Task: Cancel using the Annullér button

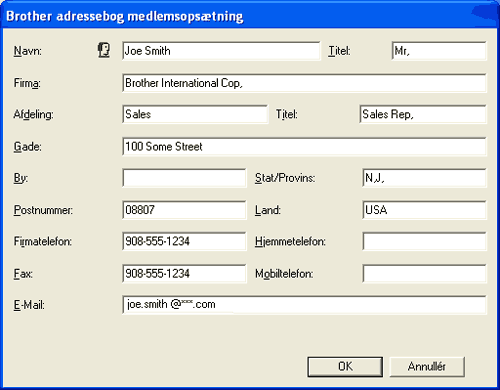Action: (x=427, y=367)
